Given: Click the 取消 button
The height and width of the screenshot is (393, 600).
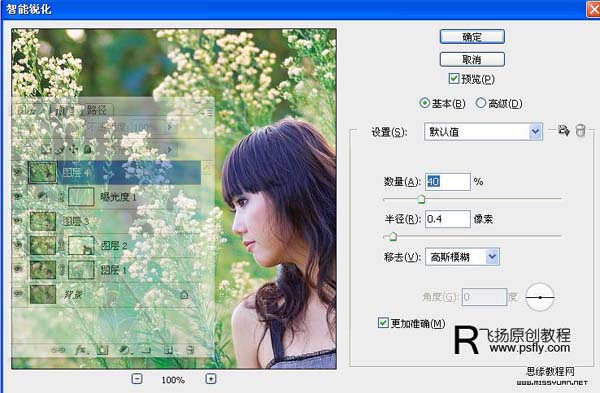Looking at the screenshot, I should tap(472, 60).
